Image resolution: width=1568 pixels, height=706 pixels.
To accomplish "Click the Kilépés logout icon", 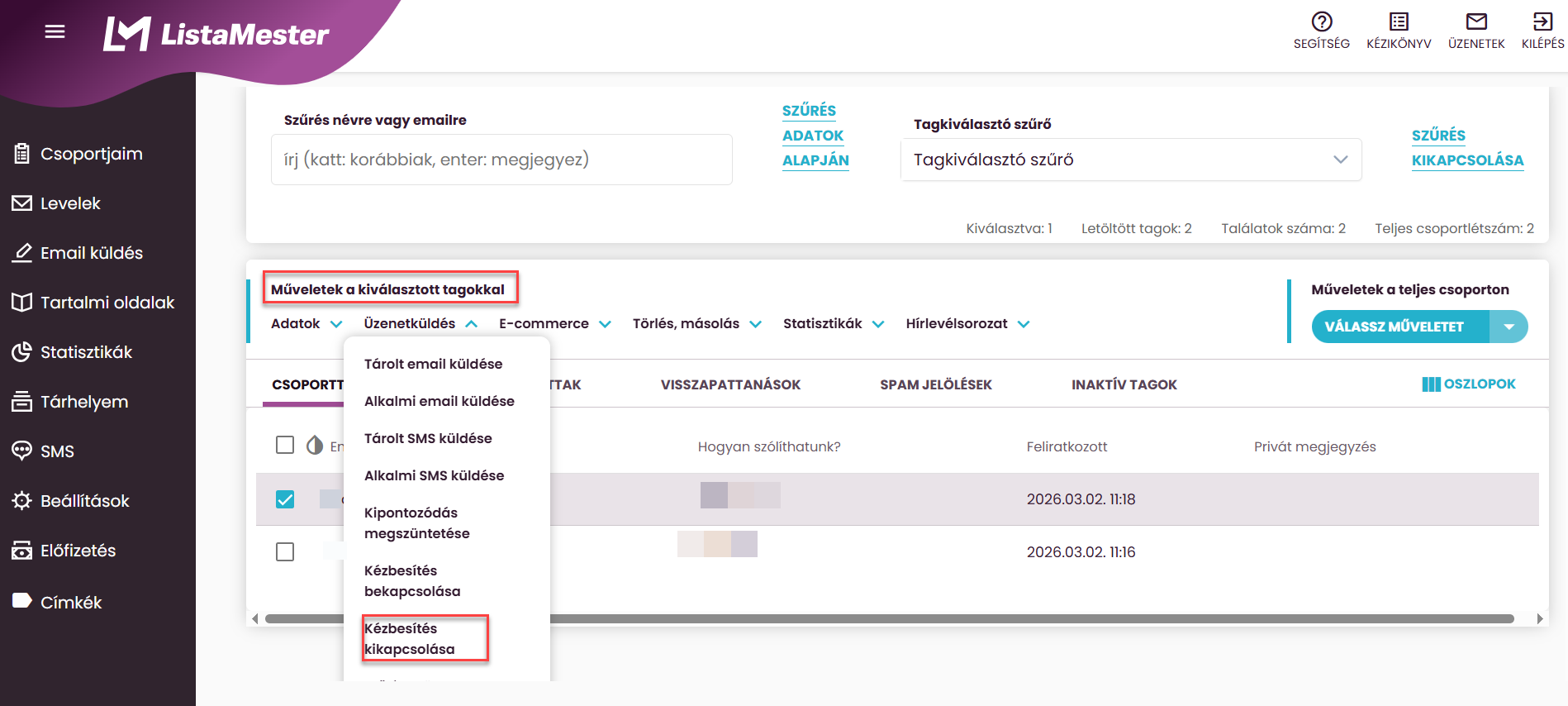I will [1542, 21].
